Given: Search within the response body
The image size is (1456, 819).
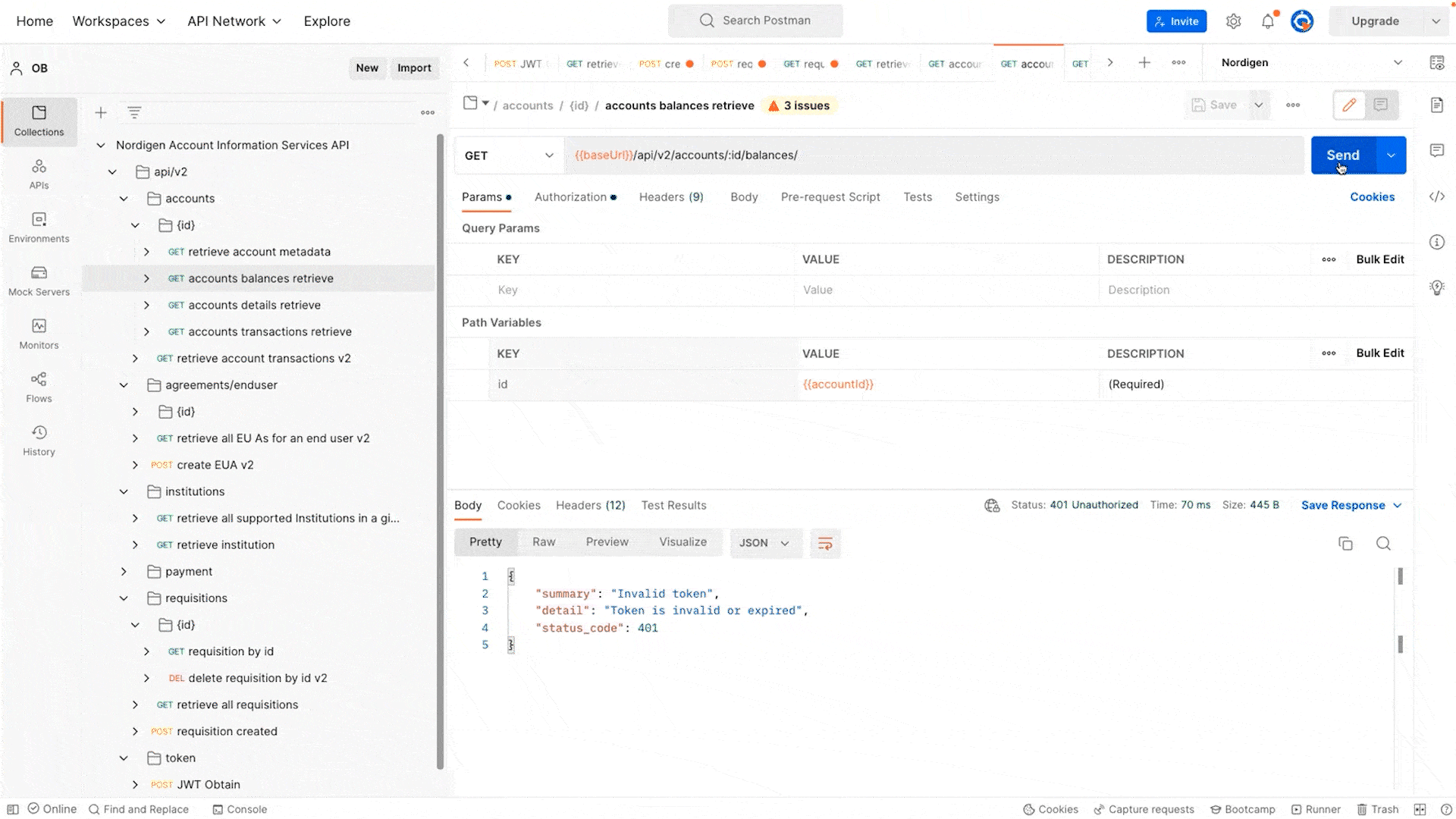Looking at the screenshot, I should coord(1383,543).
